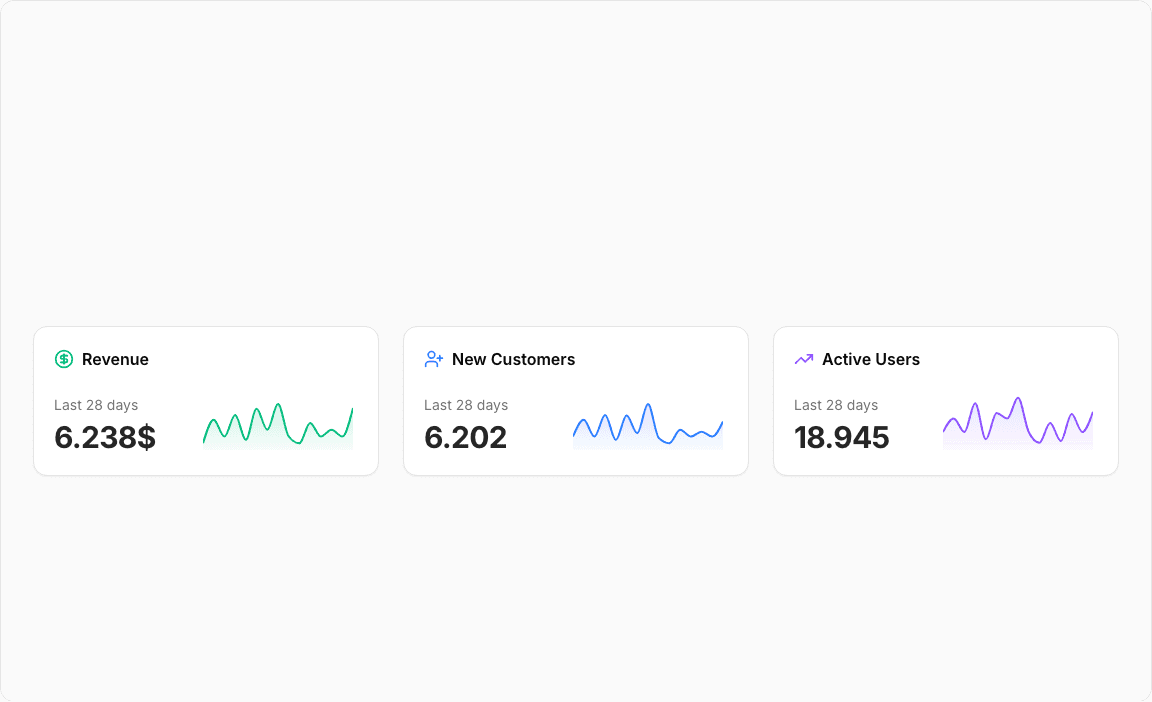Select the New Customers card title
This screenshot has height=702, width=1152.
pyautogui.click(x=513, y=359)
